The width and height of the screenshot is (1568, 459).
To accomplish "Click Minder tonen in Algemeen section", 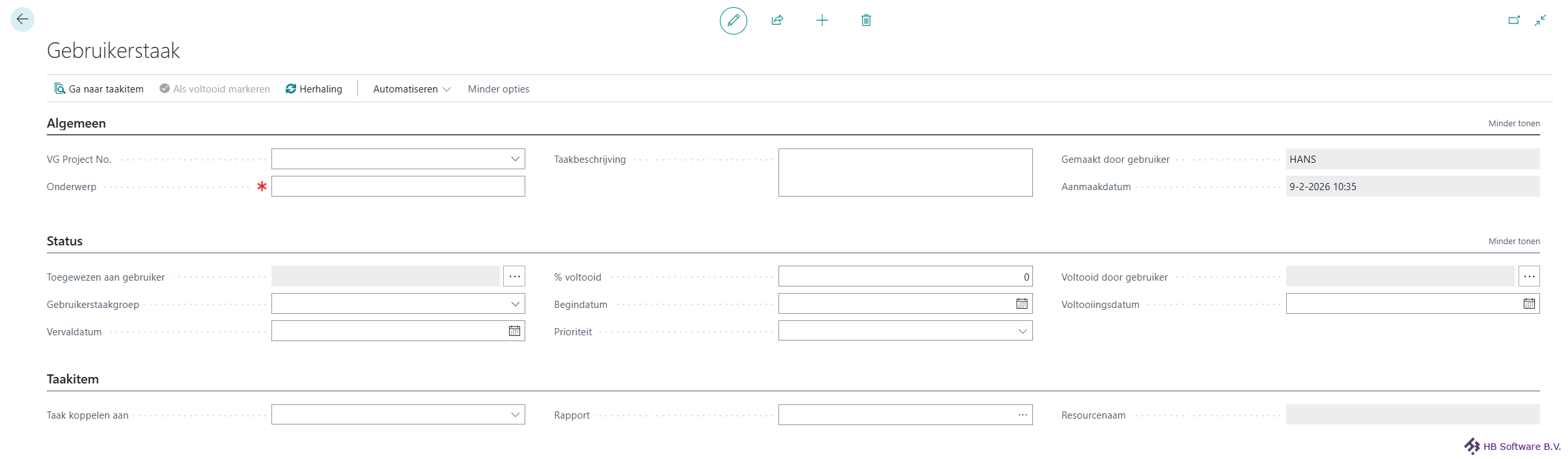I will tap(1513, 124).
